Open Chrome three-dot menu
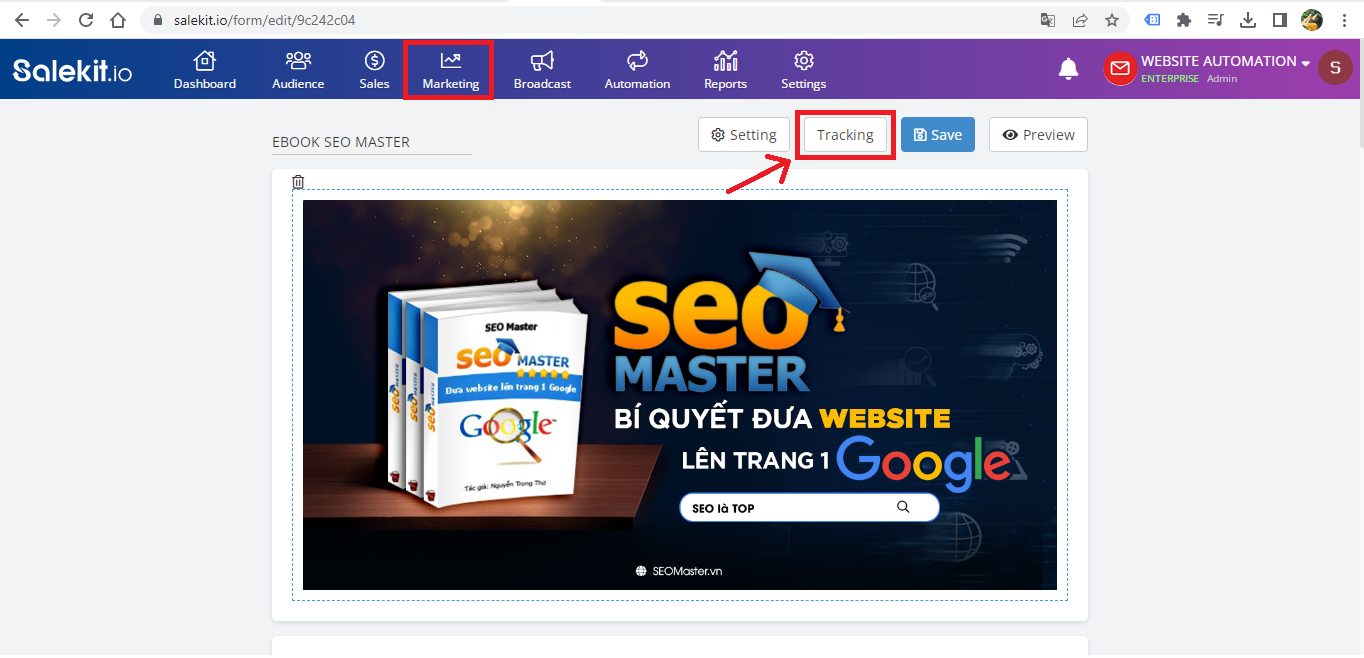This screenshot has width=1364, height=658. 1344,20
